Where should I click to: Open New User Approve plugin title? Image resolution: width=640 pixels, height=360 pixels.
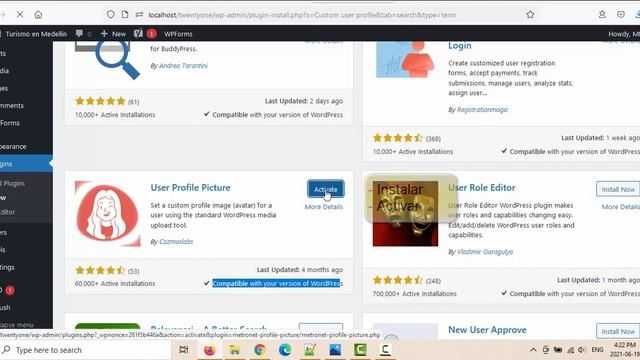487,330
